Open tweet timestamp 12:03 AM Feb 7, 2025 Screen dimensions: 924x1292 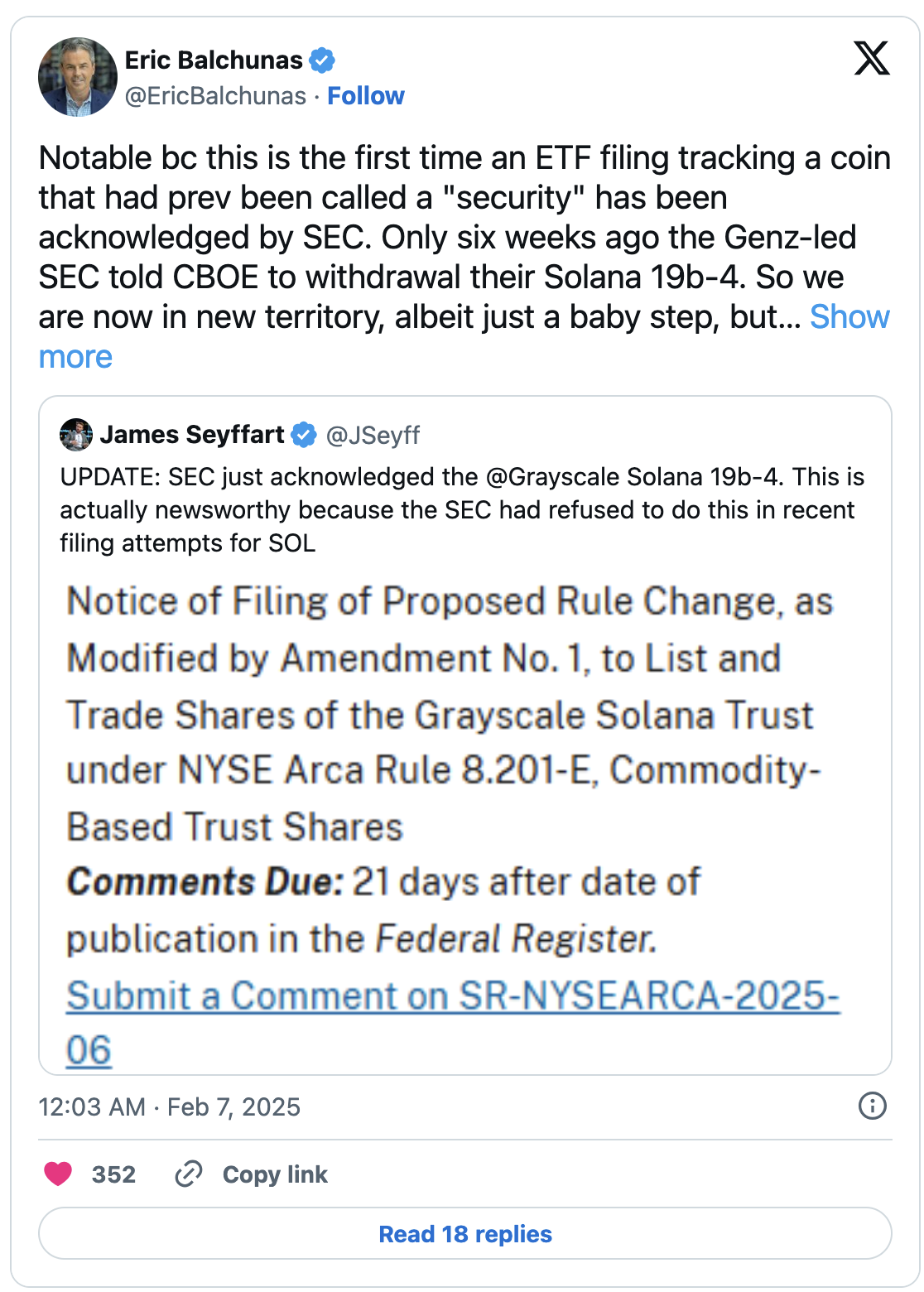coord(169,1107)
